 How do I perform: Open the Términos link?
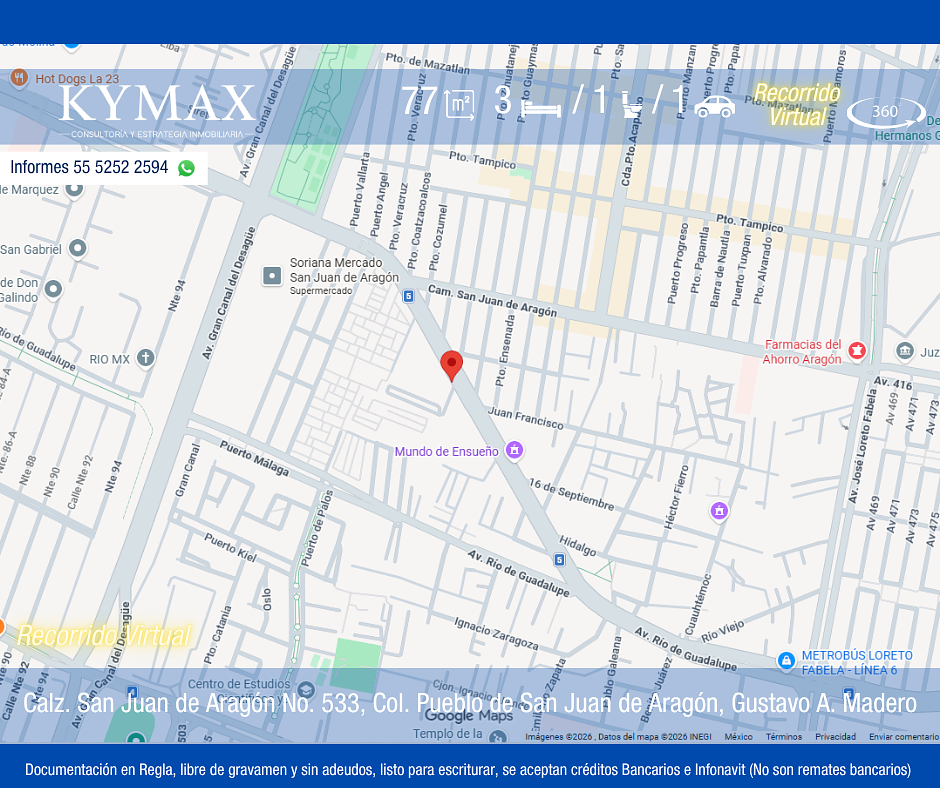(783, 737)
